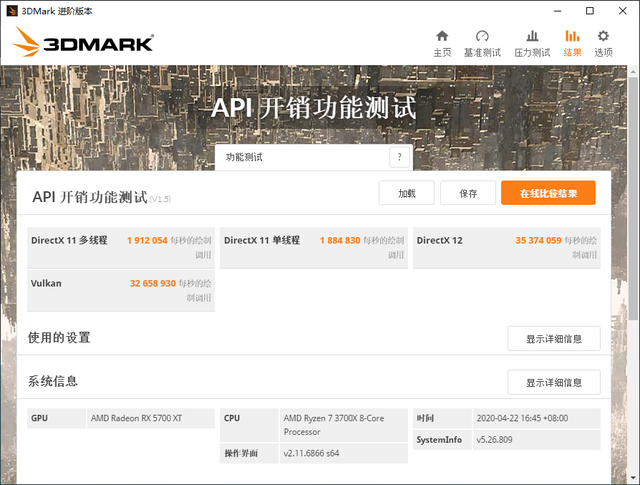Click the timestamp 2020-04-22 16:45 +08:00
640x485 pixels.
(x=522, y=418)
